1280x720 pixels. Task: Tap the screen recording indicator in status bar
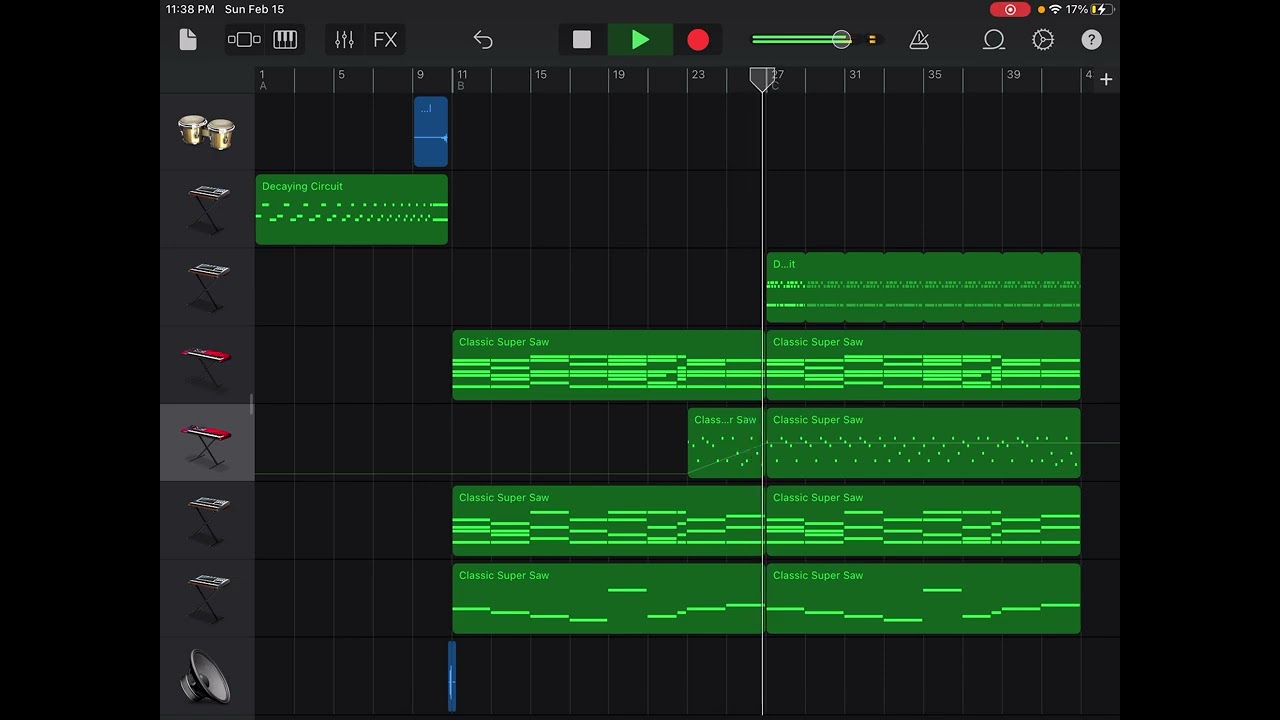point(1010,9)
